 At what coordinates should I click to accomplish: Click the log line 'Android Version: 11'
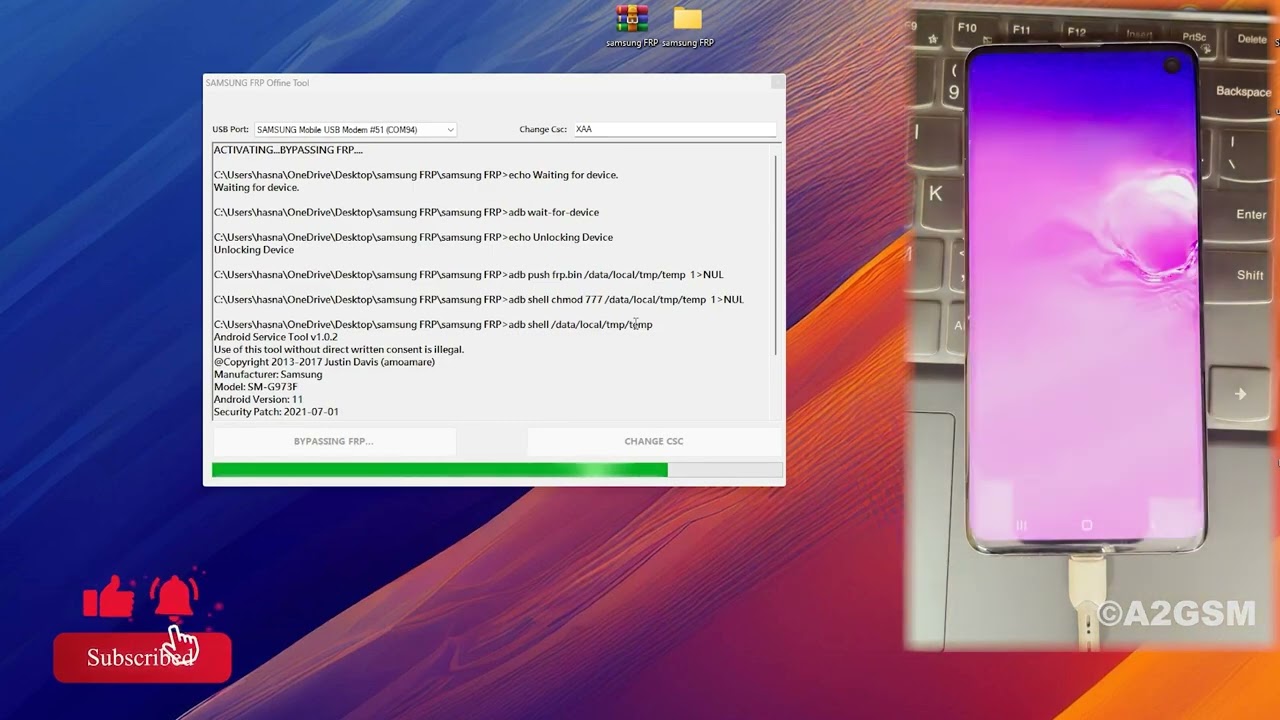pos(258,399)
